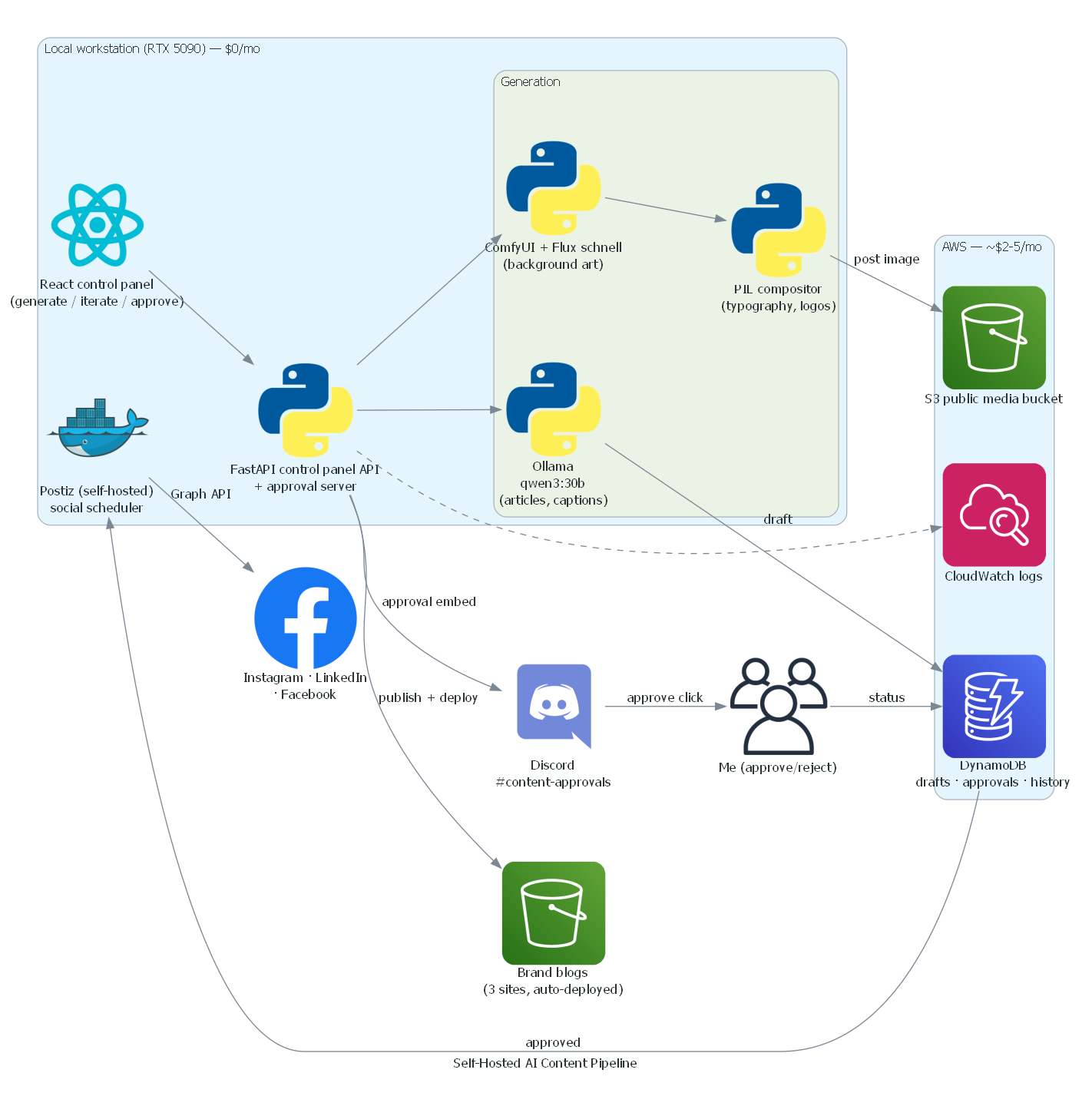Click the 'CloudWatch logs' label
This screenshot has width=1092, height=1106.
(x=994, y=576)
